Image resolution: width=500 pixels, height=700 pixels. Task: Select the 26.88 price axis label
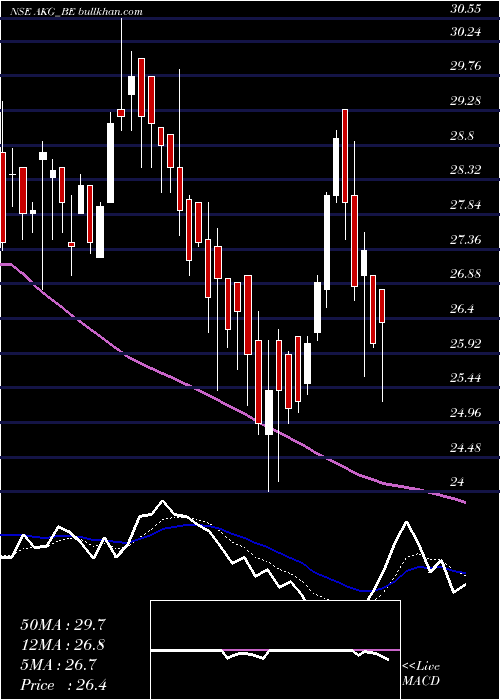click(466, 275)
